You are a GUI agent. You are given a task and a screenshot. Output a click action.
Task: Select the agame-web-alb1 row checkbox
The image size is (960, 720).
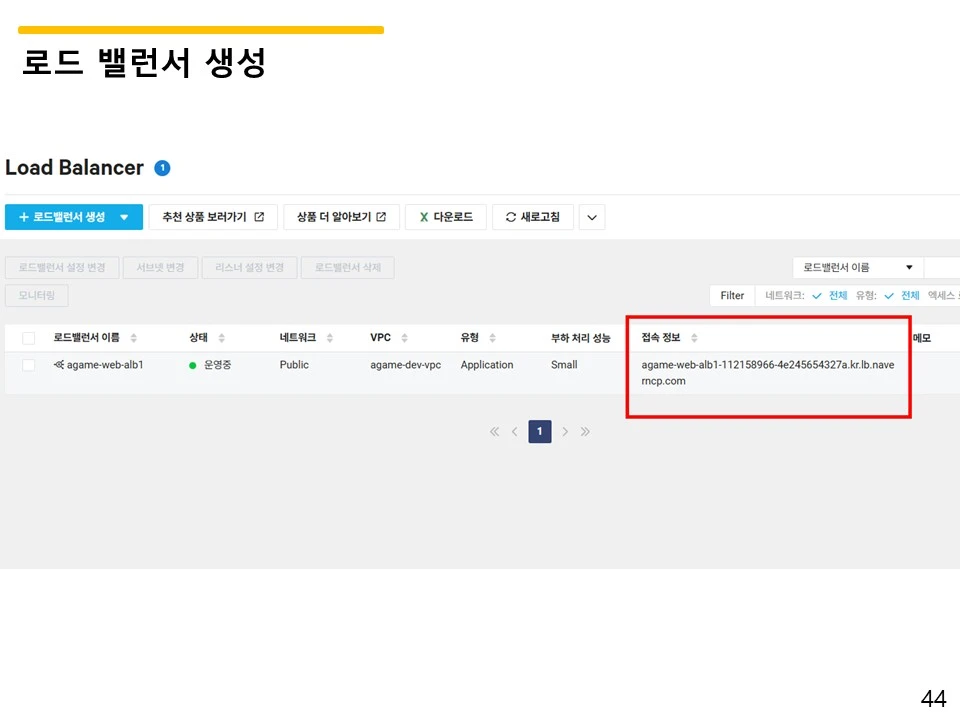[27, 365]
